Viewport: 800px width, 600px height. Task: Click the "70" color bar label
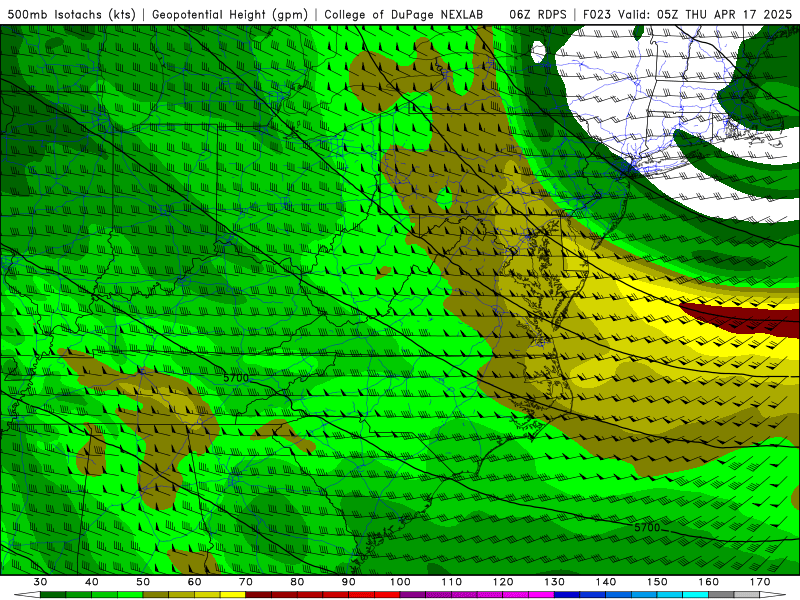246,582
